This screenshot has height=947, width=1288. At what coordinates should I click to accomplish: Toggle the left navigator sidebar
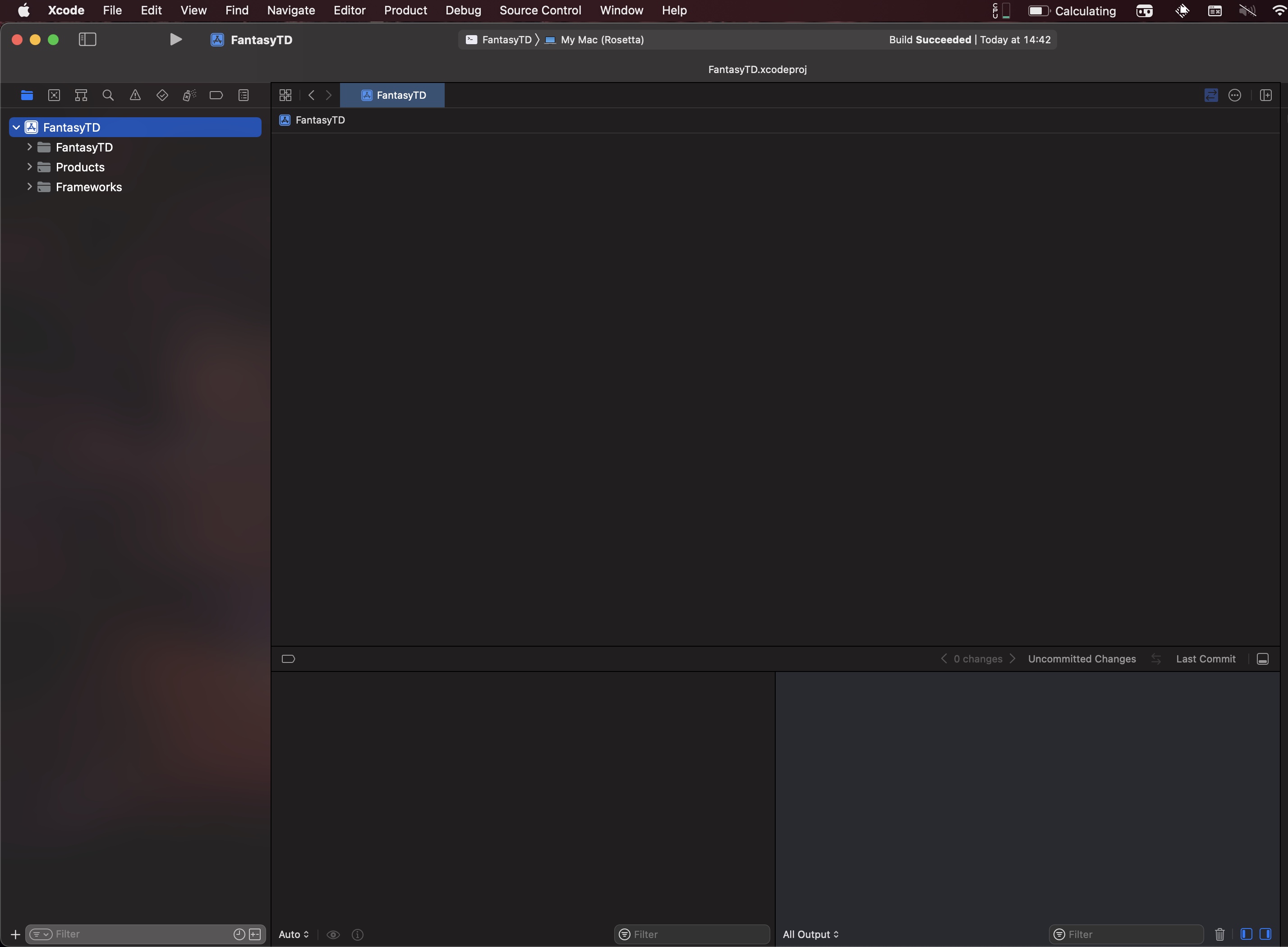coord(87,40)
